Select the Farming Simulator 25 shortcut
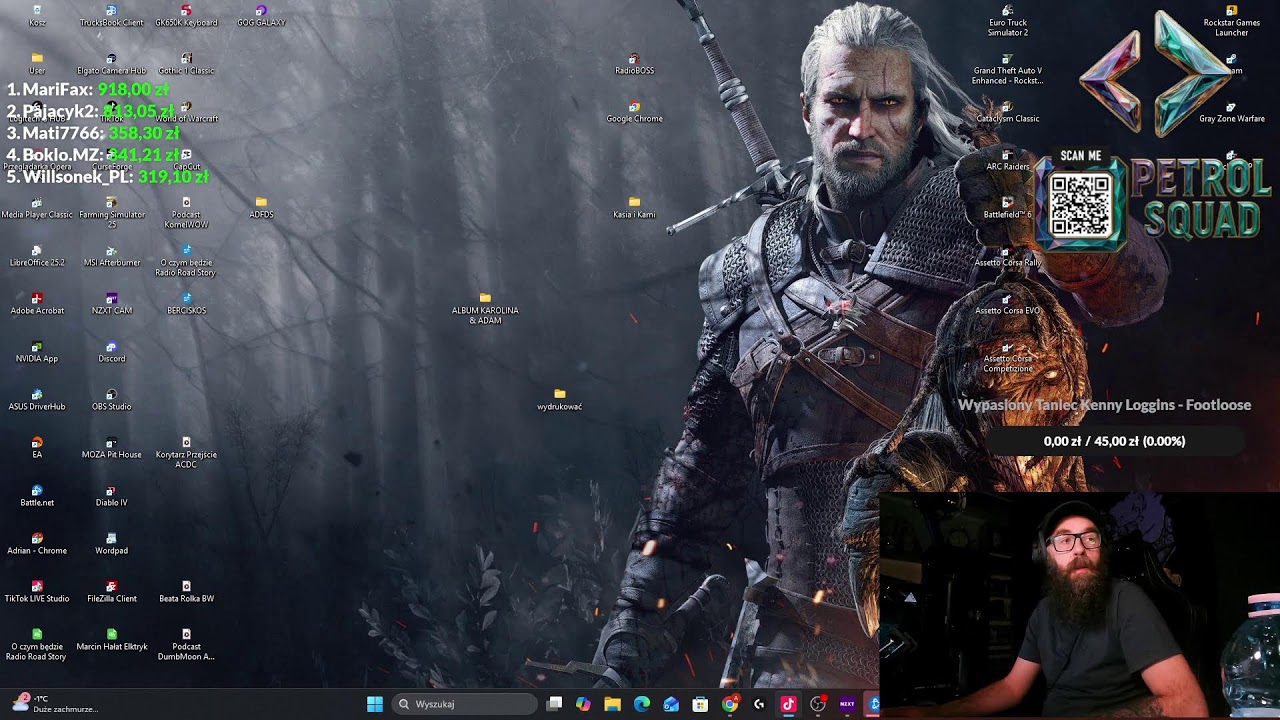 [x=111, y=212]
